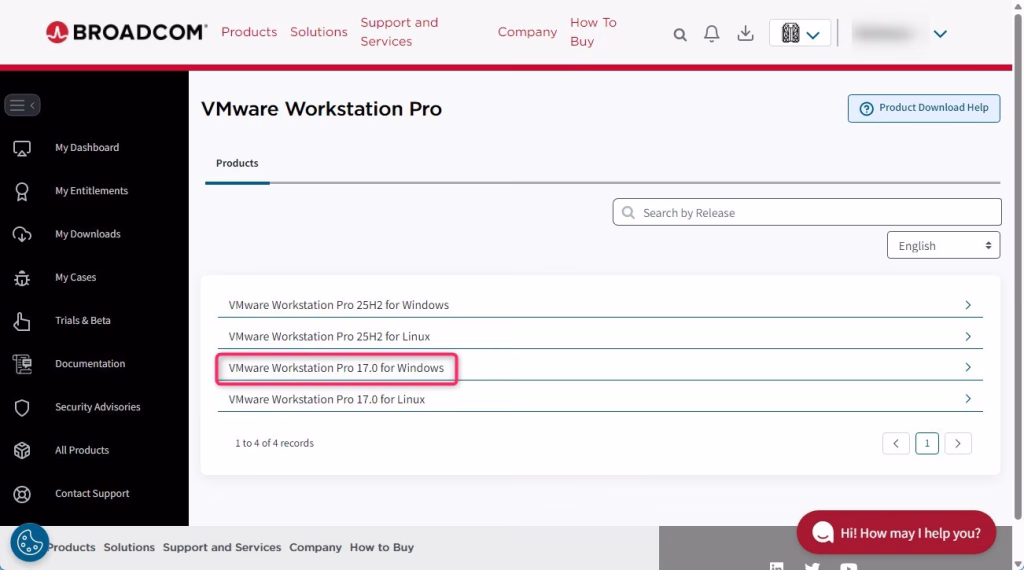1024x570 pixels.
Task: Open notifications bell icon
Action: (x=712, y=34)
